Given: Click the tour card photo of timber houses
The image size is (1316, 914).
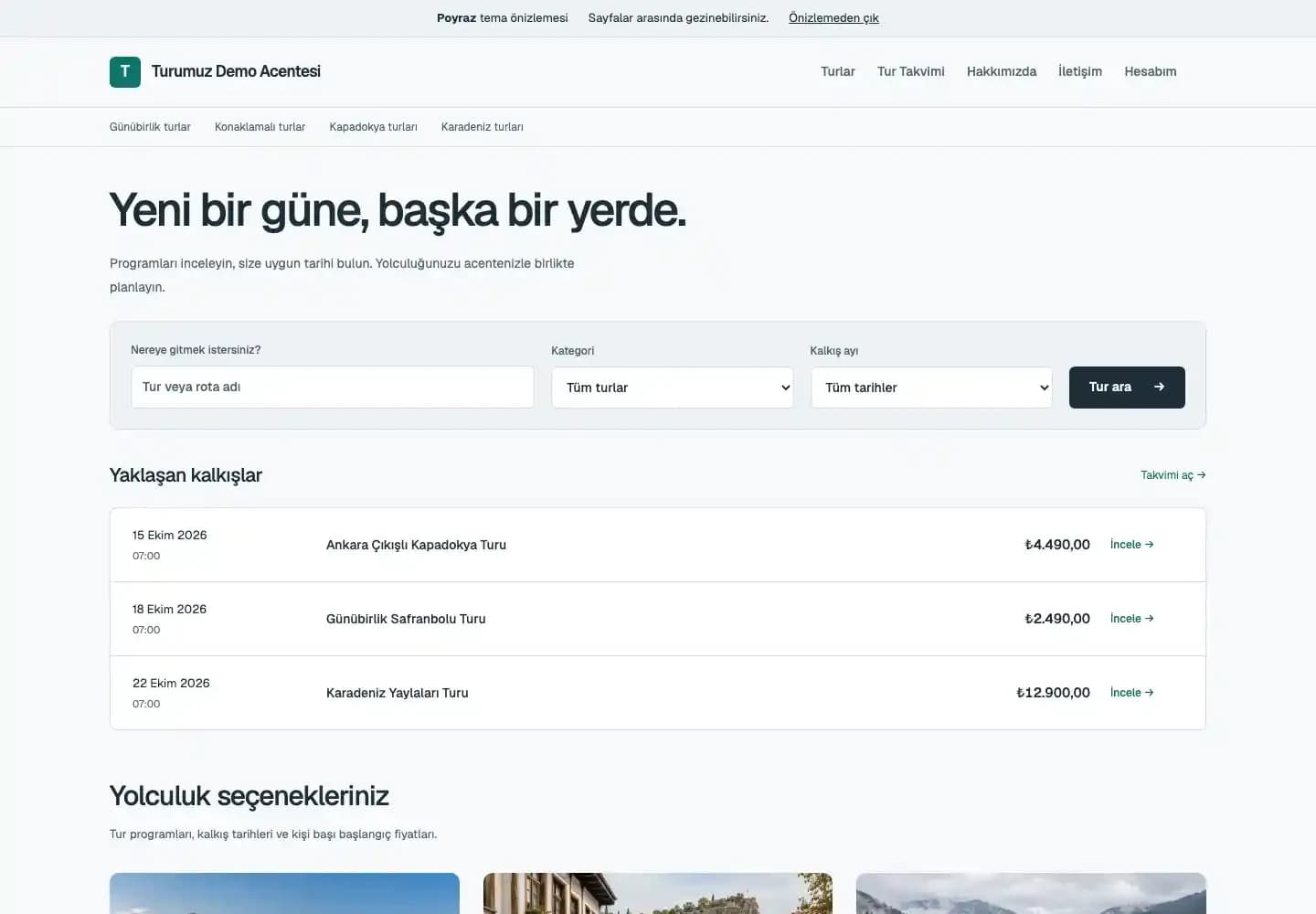Looking at the screenshot, I should tap(658, 894).
